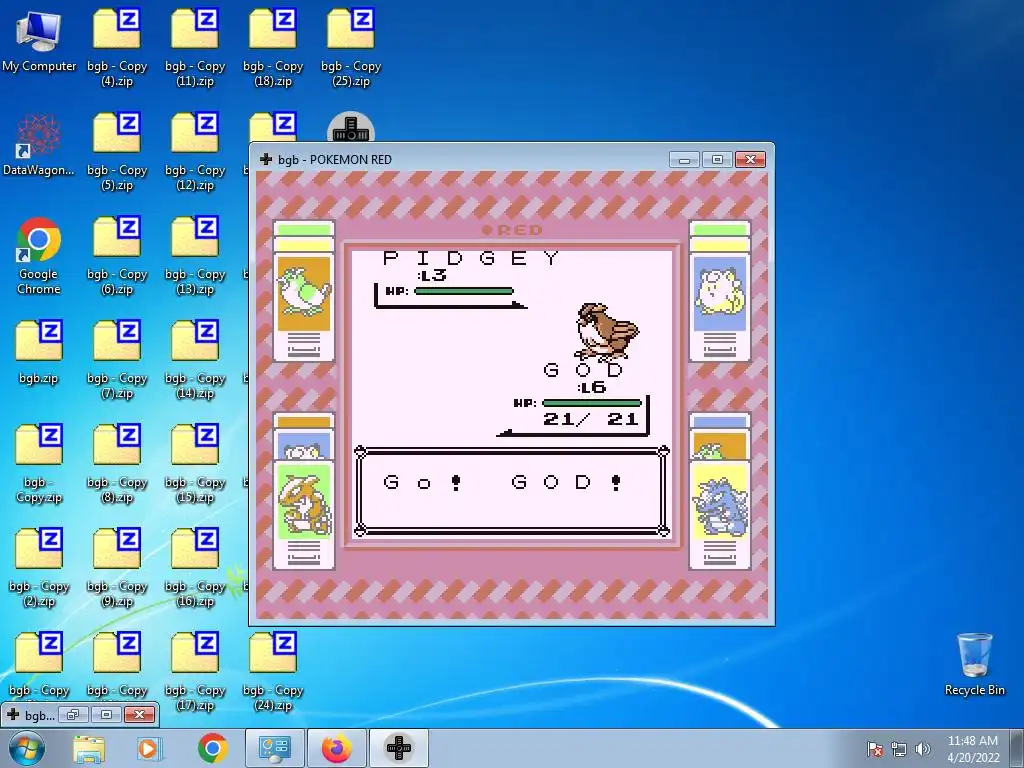Select the bgb.zip desktop file
Image resolution: width=1024 pixels, height=768 pixels.
pyautogui.click(x=39, y=351)
